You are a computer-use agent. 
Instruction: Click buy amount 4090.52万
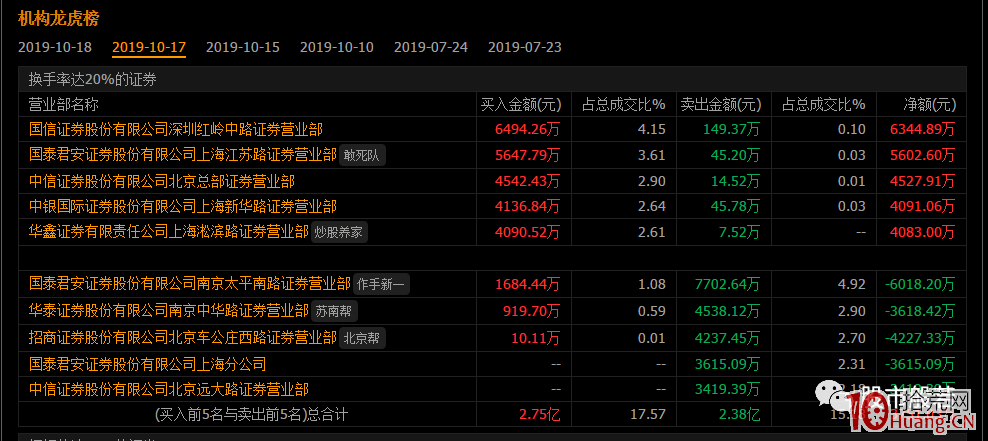[x=527, y=232]
